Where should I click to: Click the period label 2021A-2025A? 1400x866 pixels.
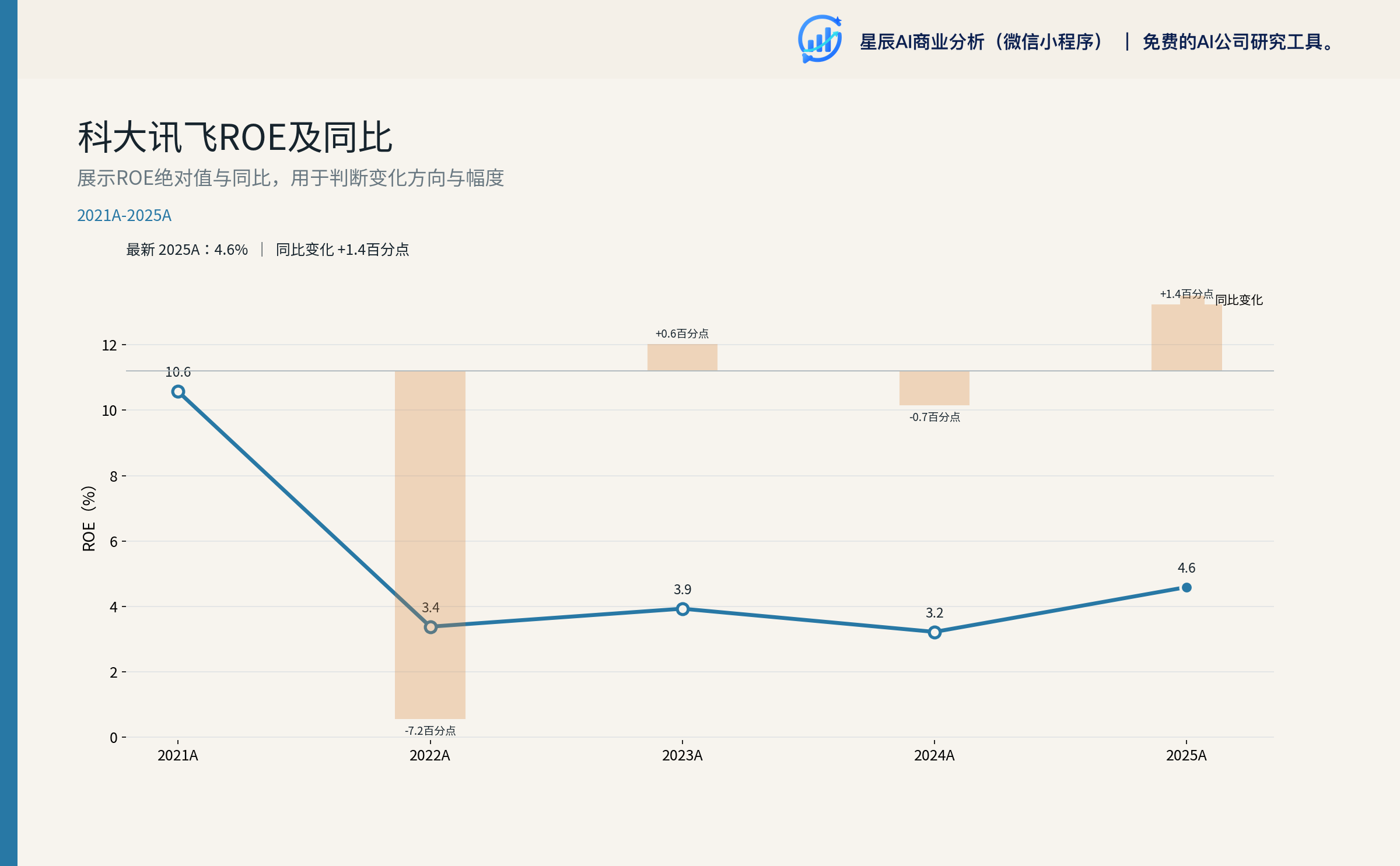pos(124,216)
